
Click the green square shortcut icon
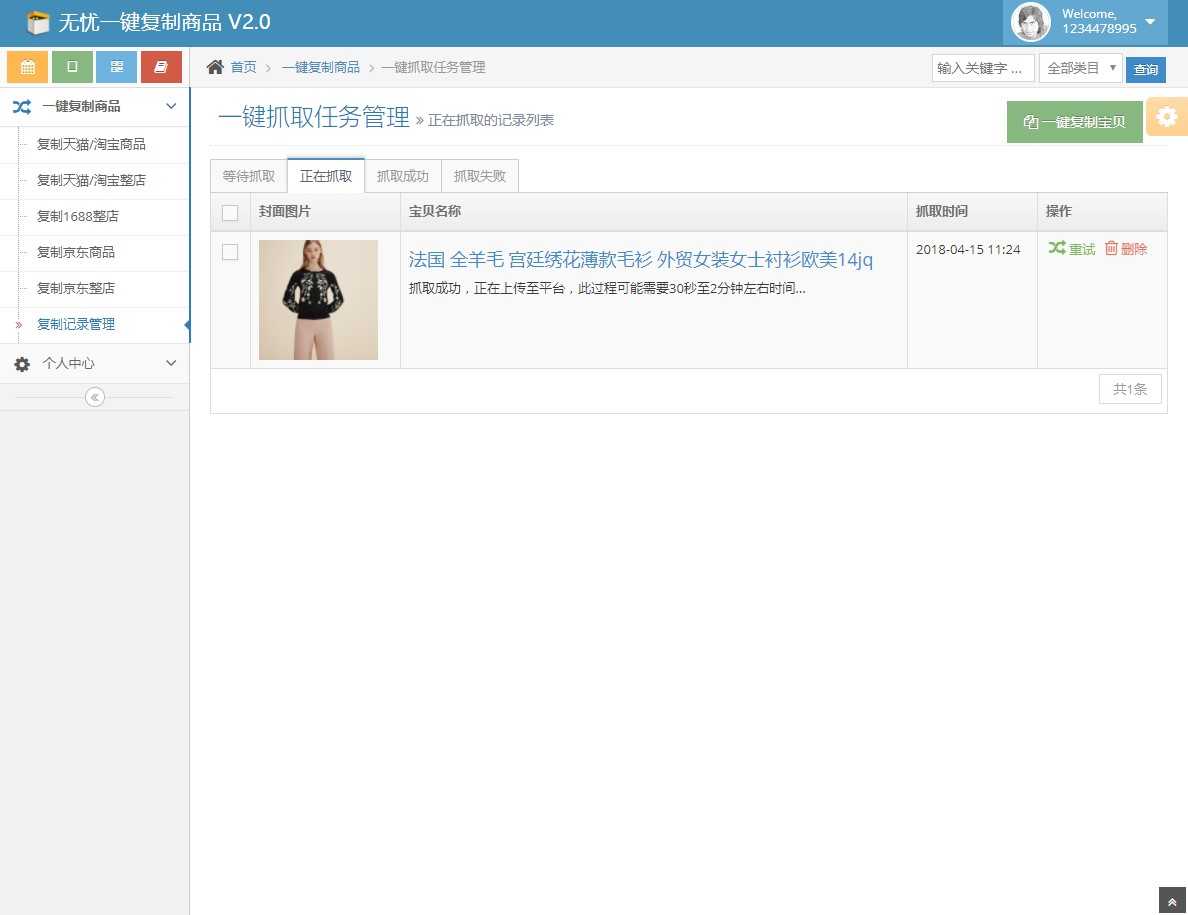click(x=72, y=67)
